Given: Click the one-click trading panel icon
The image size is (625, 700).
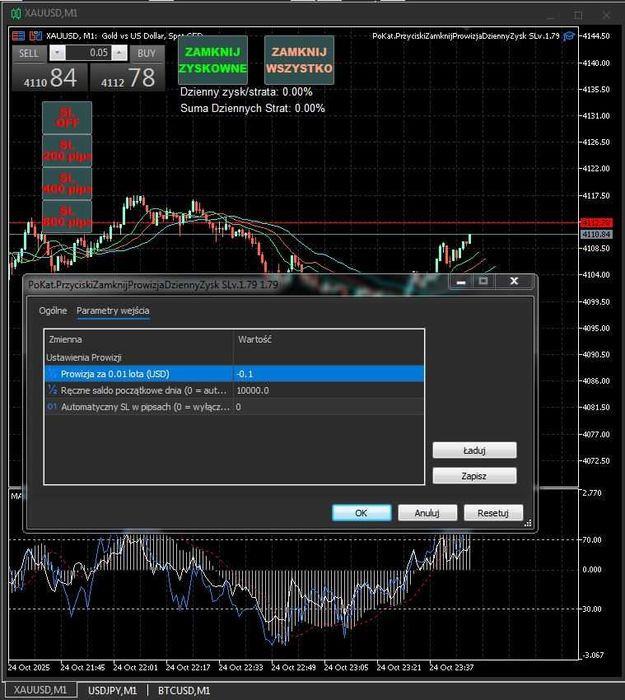Looking at the screenshot, I should coord(18,36).
